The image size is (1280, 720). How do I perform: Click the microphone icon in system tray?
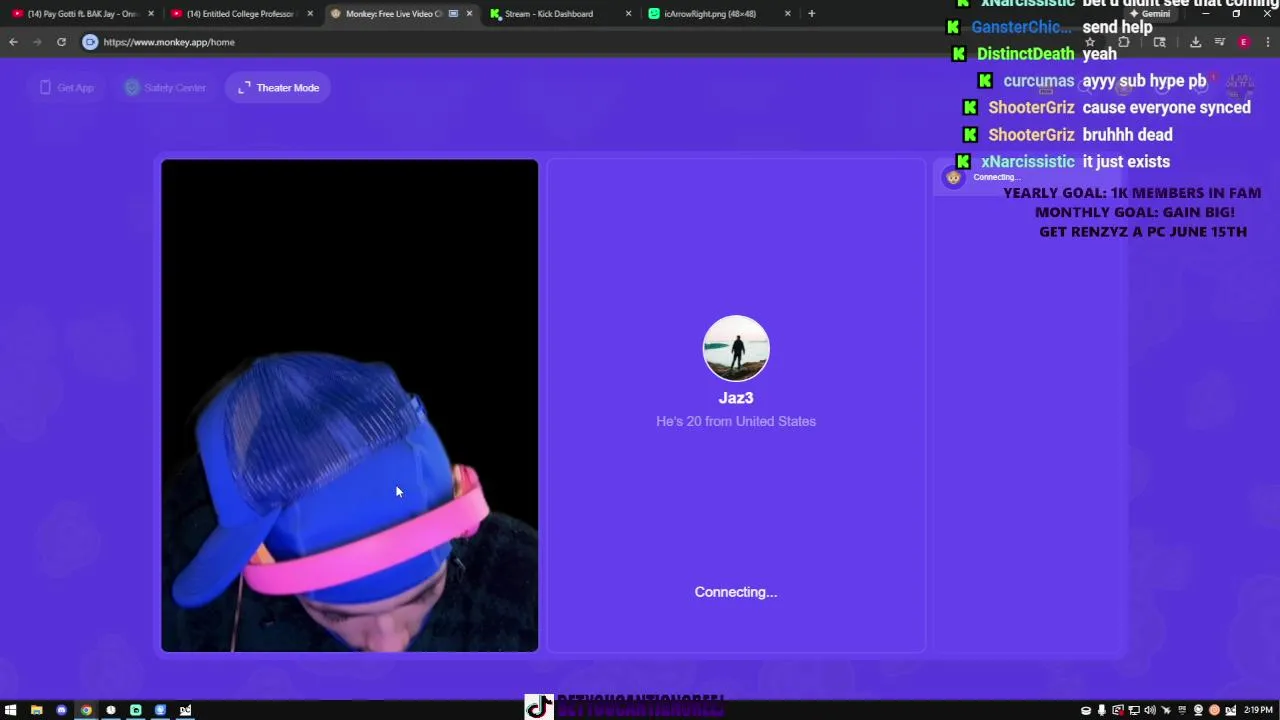coord(1102,710)
